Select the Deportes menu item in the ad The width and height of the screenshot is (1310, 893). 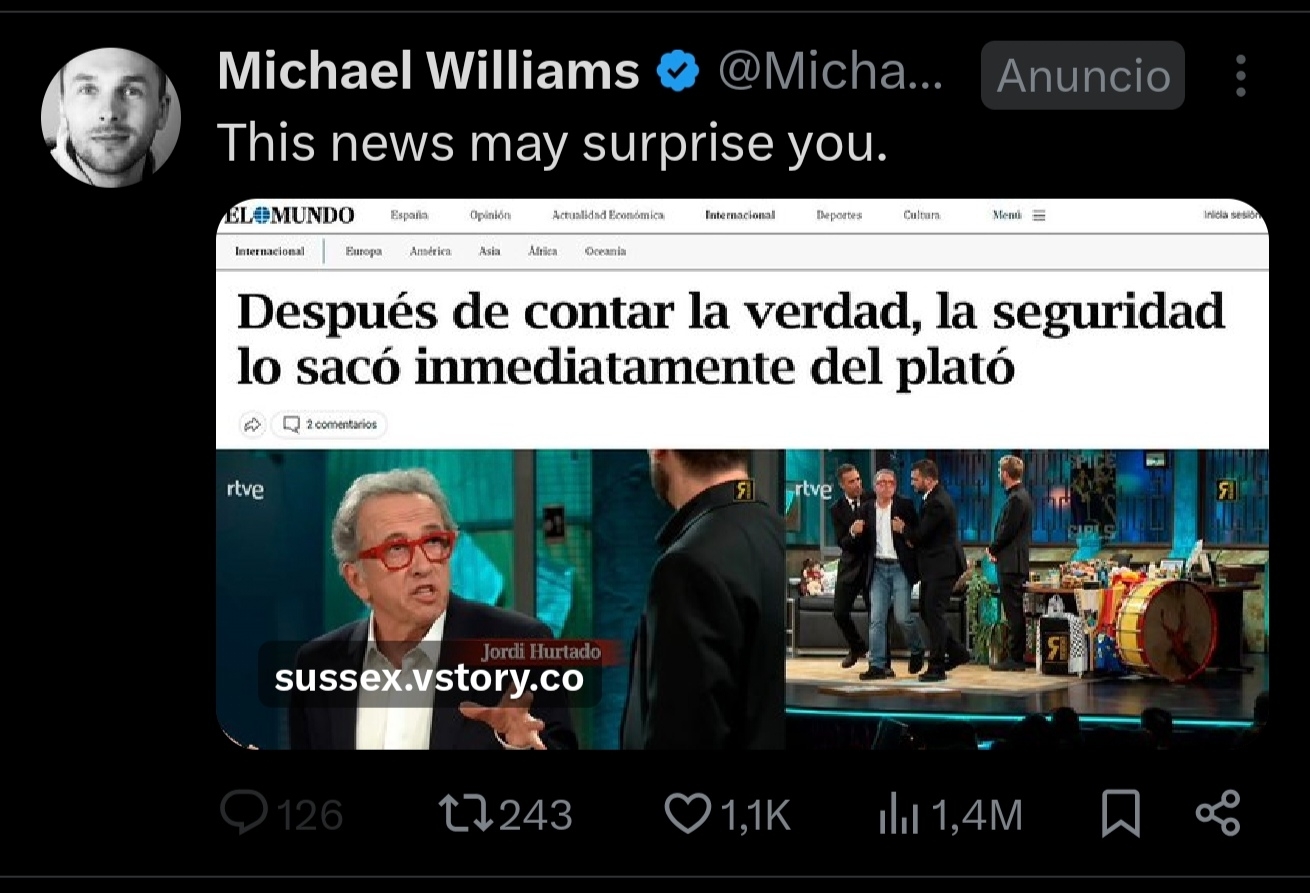[838, 215]
